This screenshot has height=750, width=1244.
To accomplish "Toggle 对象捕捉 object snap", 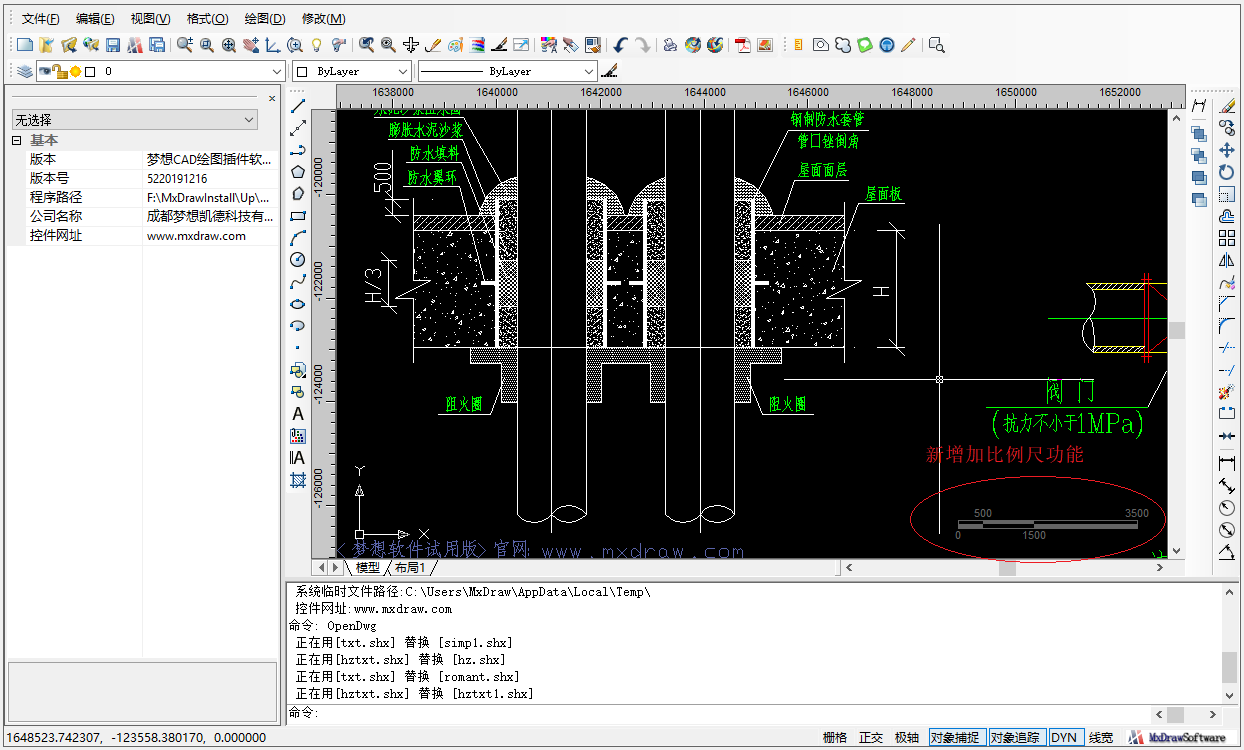I will pos(956,738).
